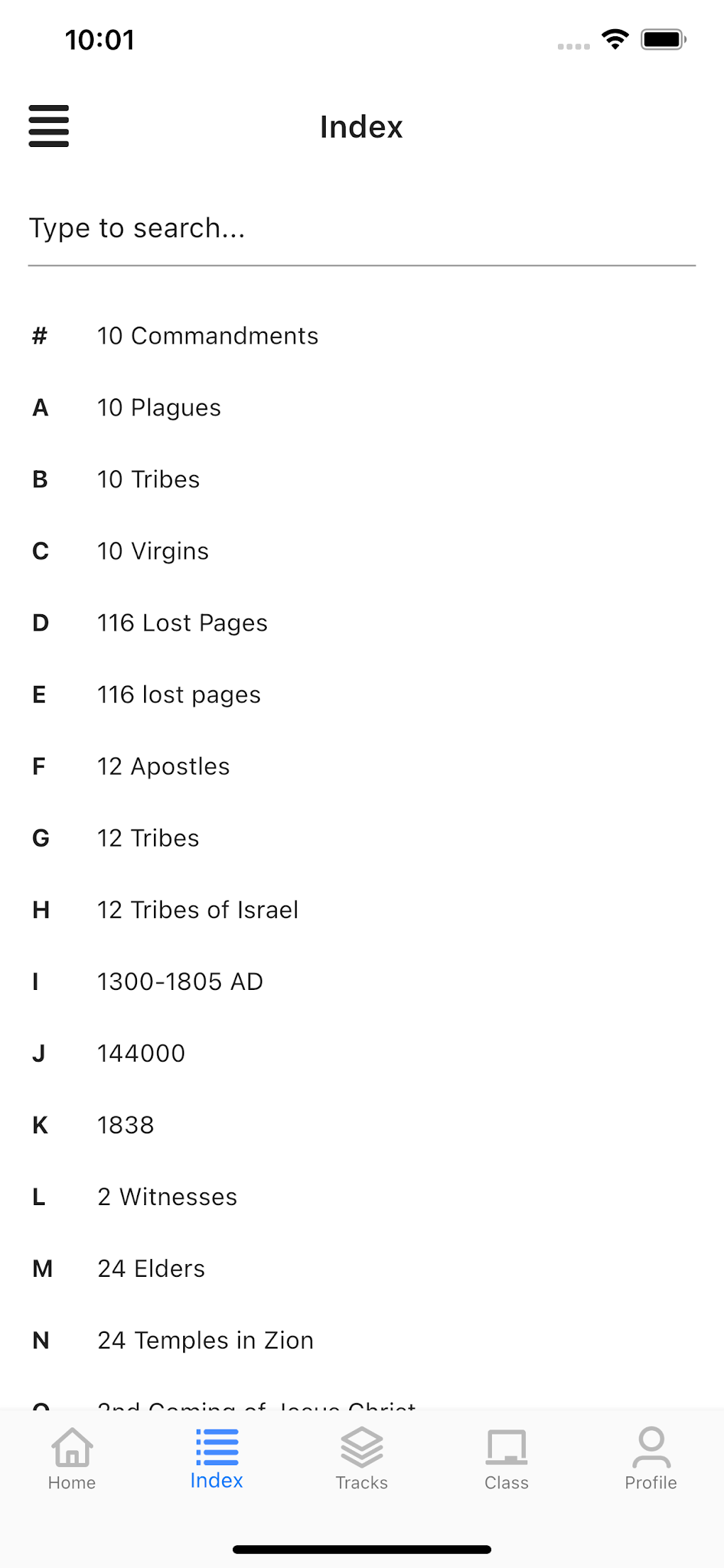Tap the Class board icon
The image size is (724, 1568).
[x=506, y=1448]
